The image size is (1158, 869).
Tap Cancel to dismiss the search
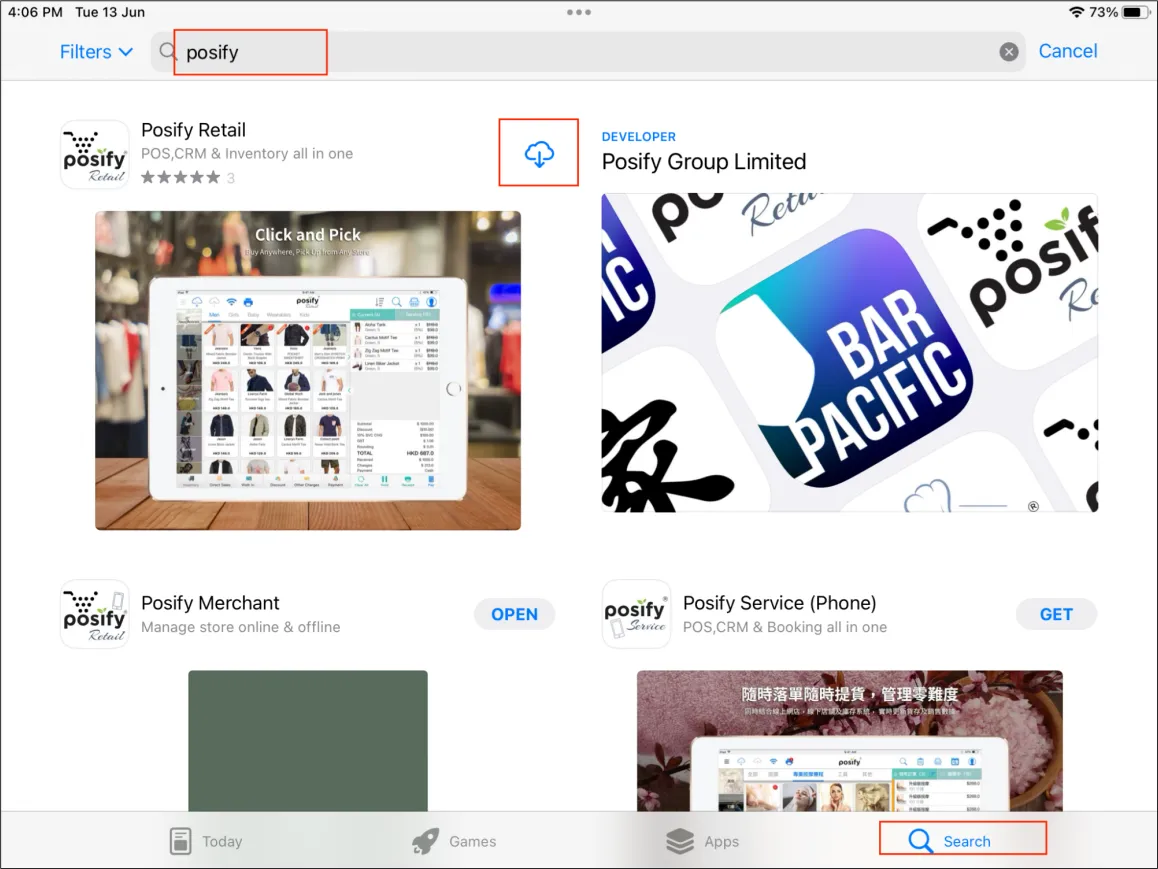1068,51
